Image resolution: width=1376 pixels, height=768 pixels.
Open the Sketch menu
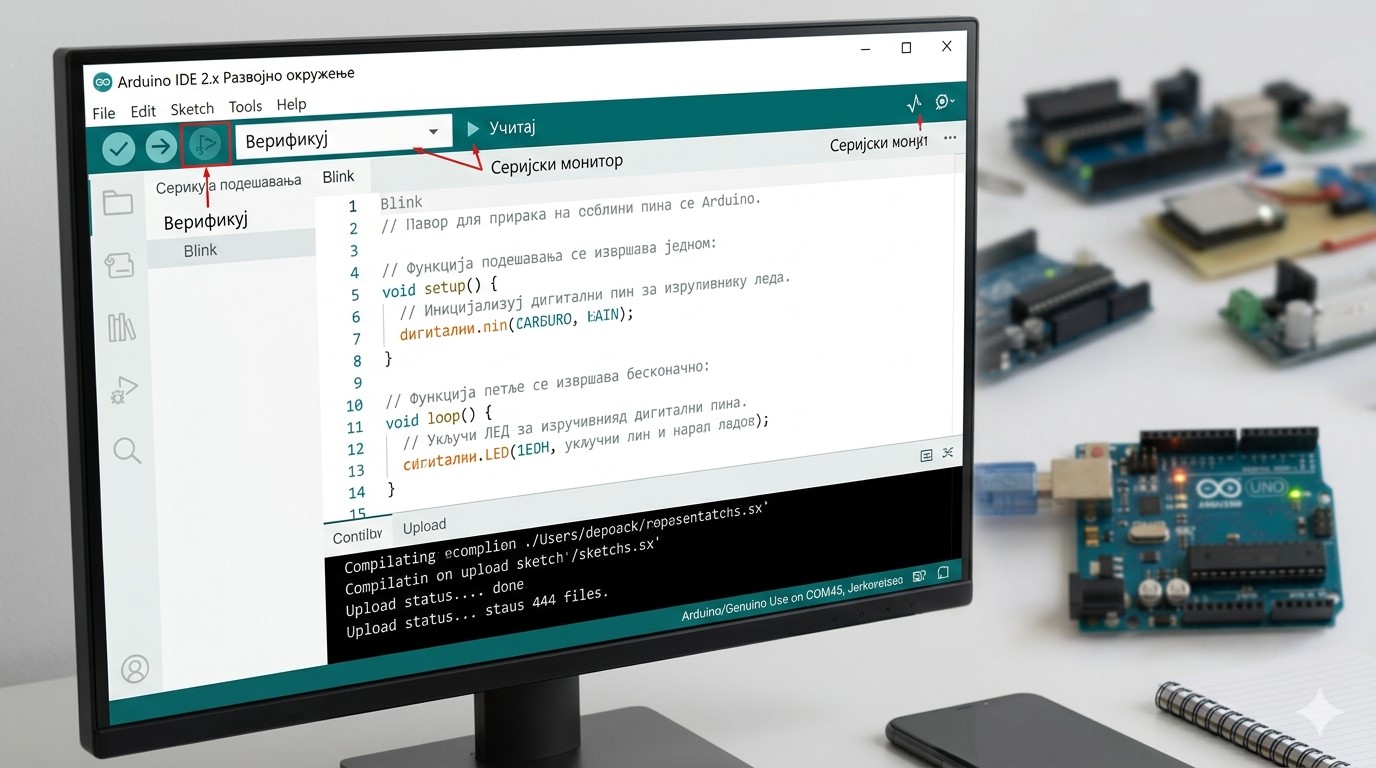coord(192,109)
